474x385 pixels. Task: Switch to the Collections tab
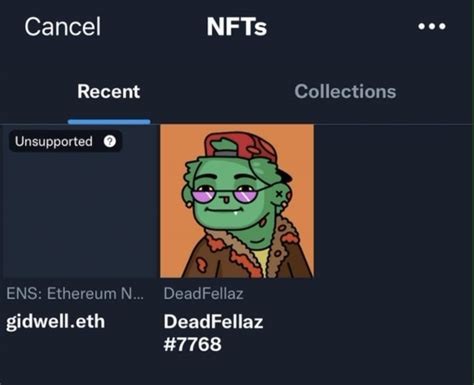(x=345, y=91)
